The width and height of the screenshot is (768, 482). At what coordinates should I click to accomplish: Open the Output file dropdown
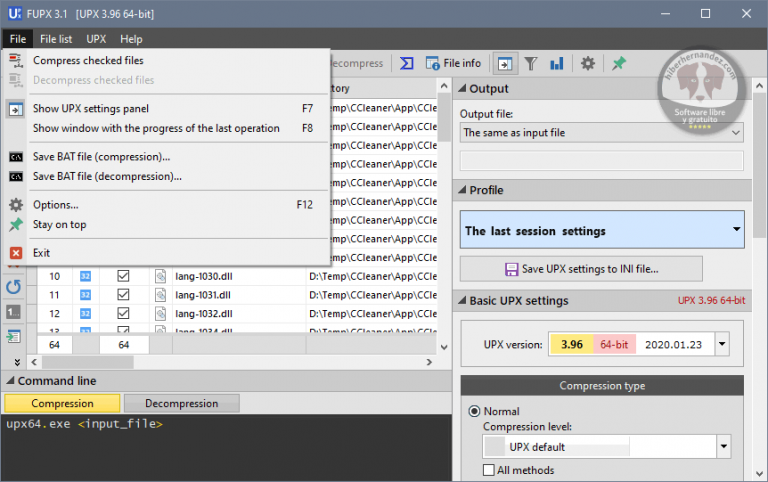pyautogui.click(x=735, y=132)
